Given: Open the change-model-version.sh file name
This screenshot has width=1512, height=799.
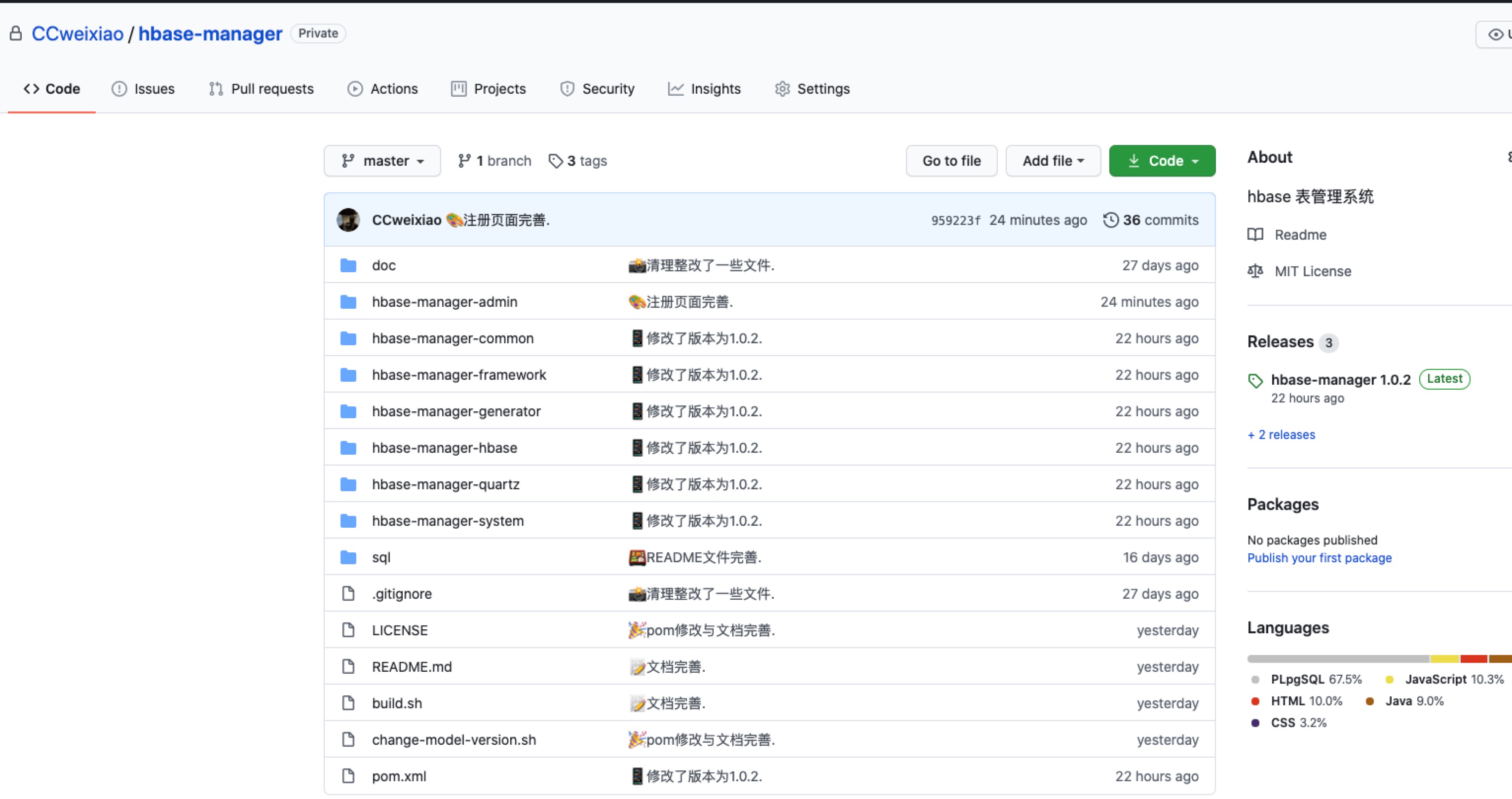Looking at the screenshot, I should coord(454,739).
